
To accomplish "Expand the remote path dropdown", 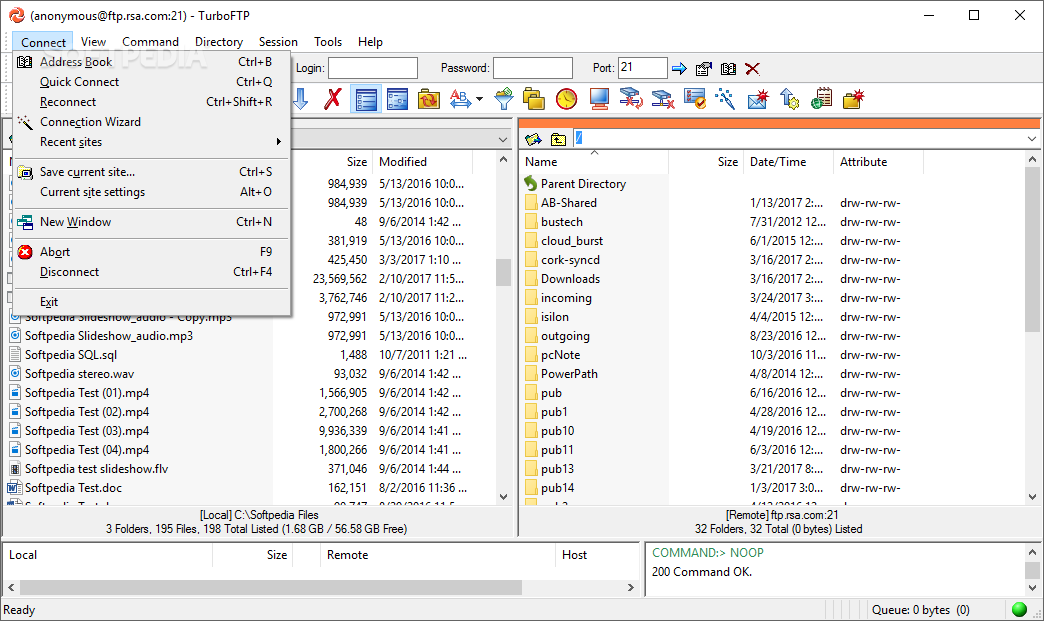I will pyautogui.click(x=1032, y=139).
